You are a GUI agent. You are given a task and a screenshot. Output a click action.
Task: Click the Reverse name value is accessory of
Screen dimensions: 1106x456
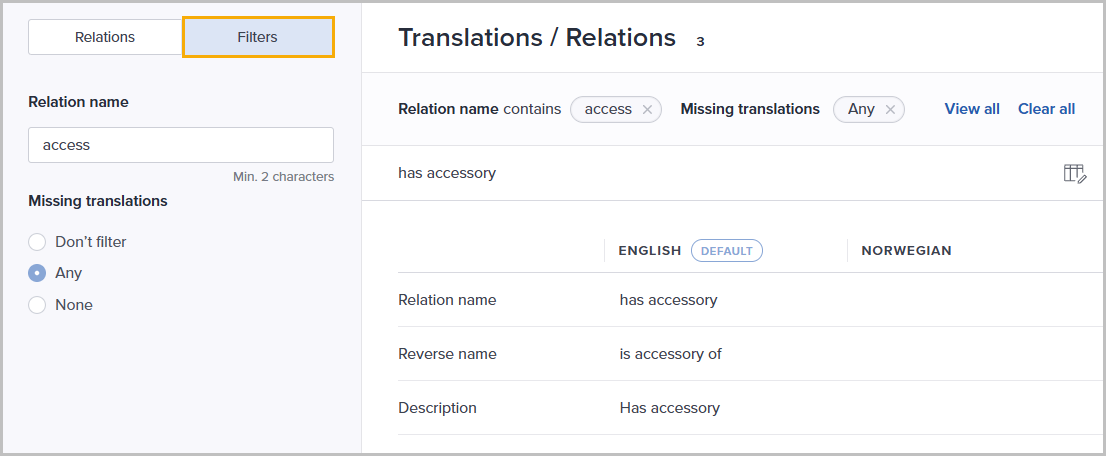(x=670, y=354)
